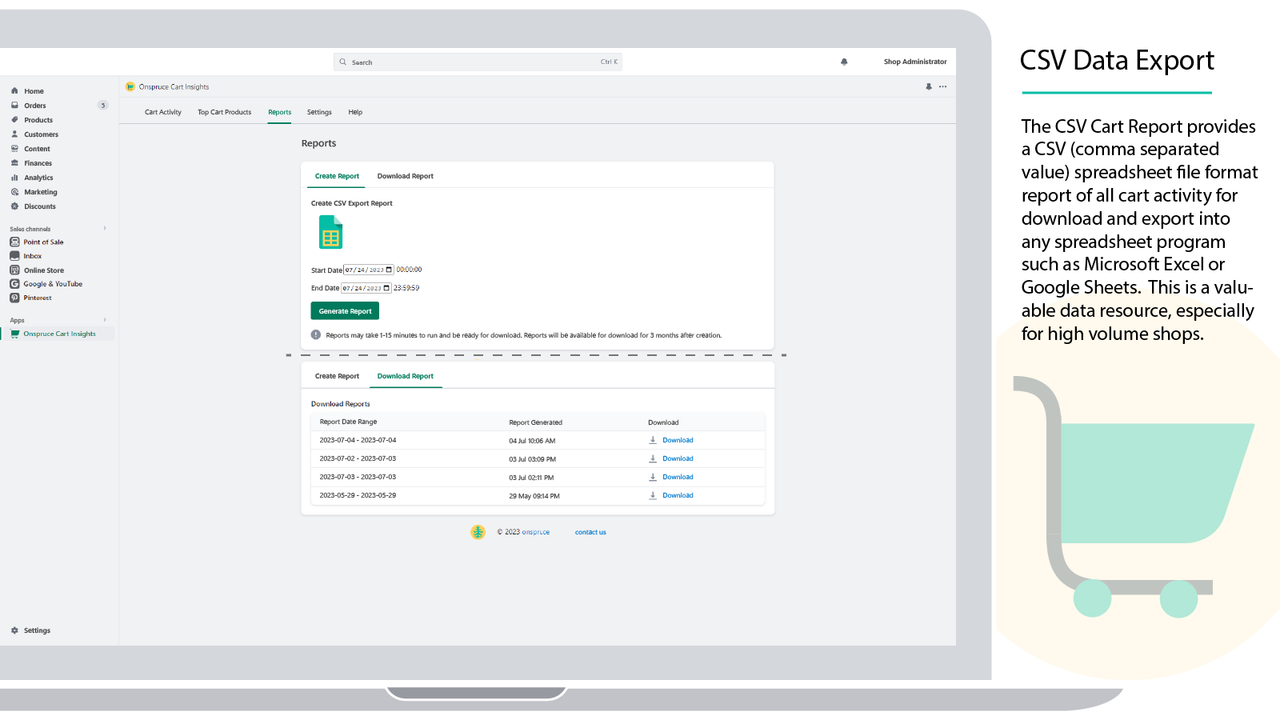Download the 2023-07-04 - 2023-07-04 report

[678, 440]
